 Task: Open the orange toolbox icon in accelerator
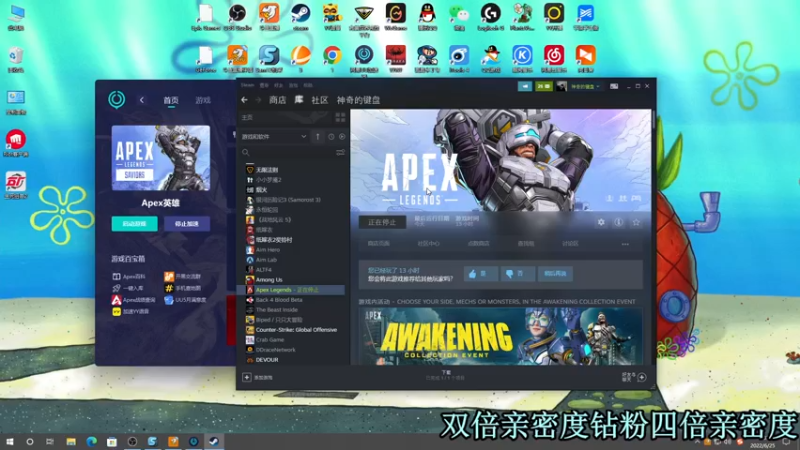coord(169,277)
